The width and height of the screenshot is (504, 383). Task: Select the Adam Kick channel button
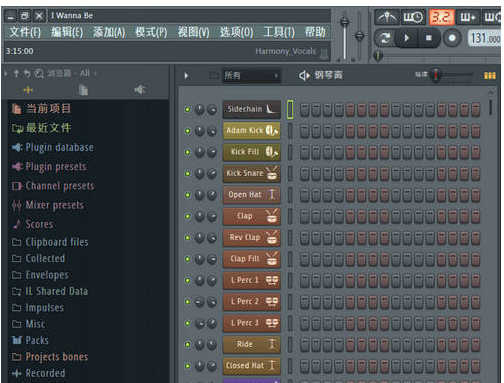(x=252, y=131)
